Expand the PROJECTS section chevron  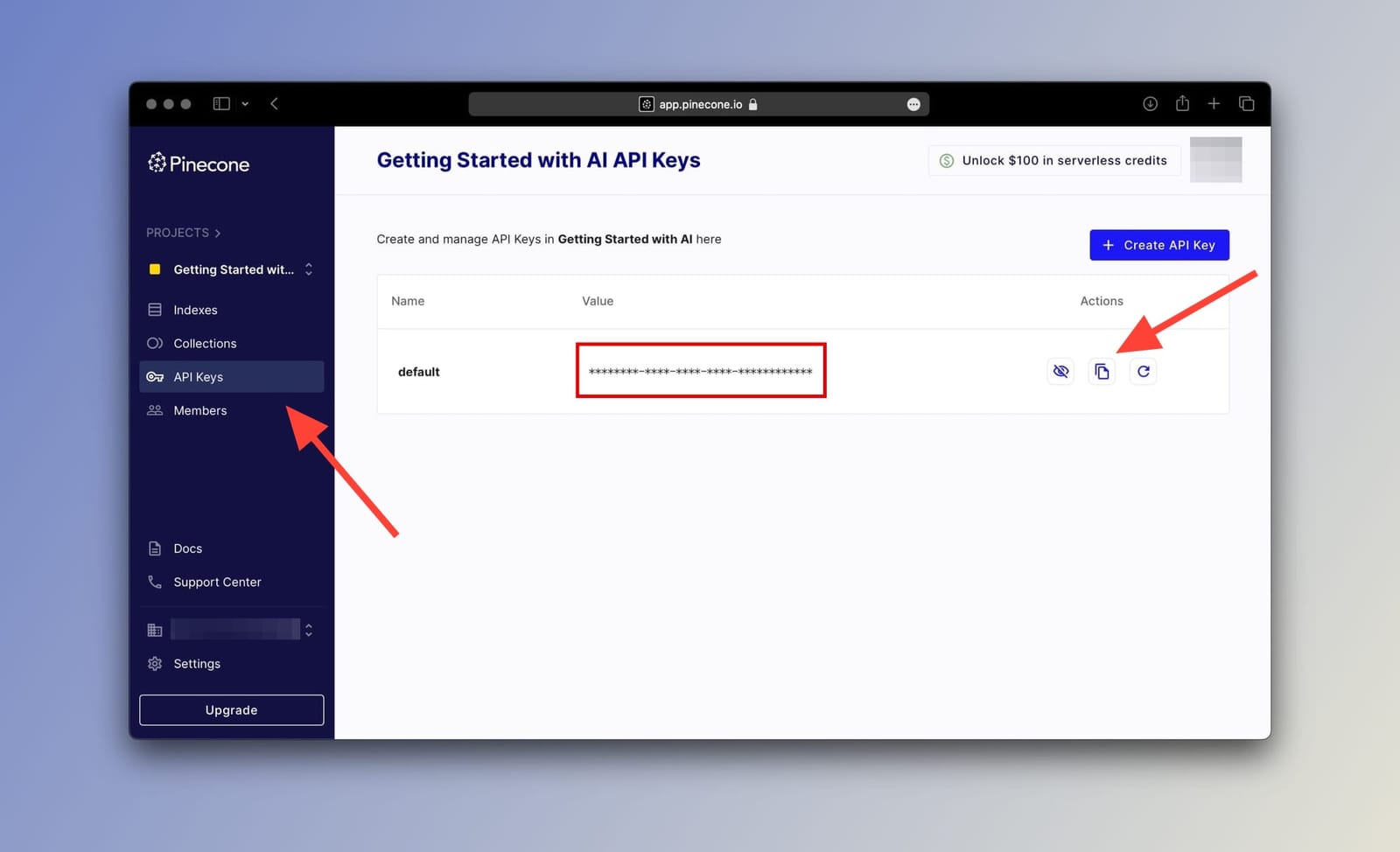pos(217,233)
